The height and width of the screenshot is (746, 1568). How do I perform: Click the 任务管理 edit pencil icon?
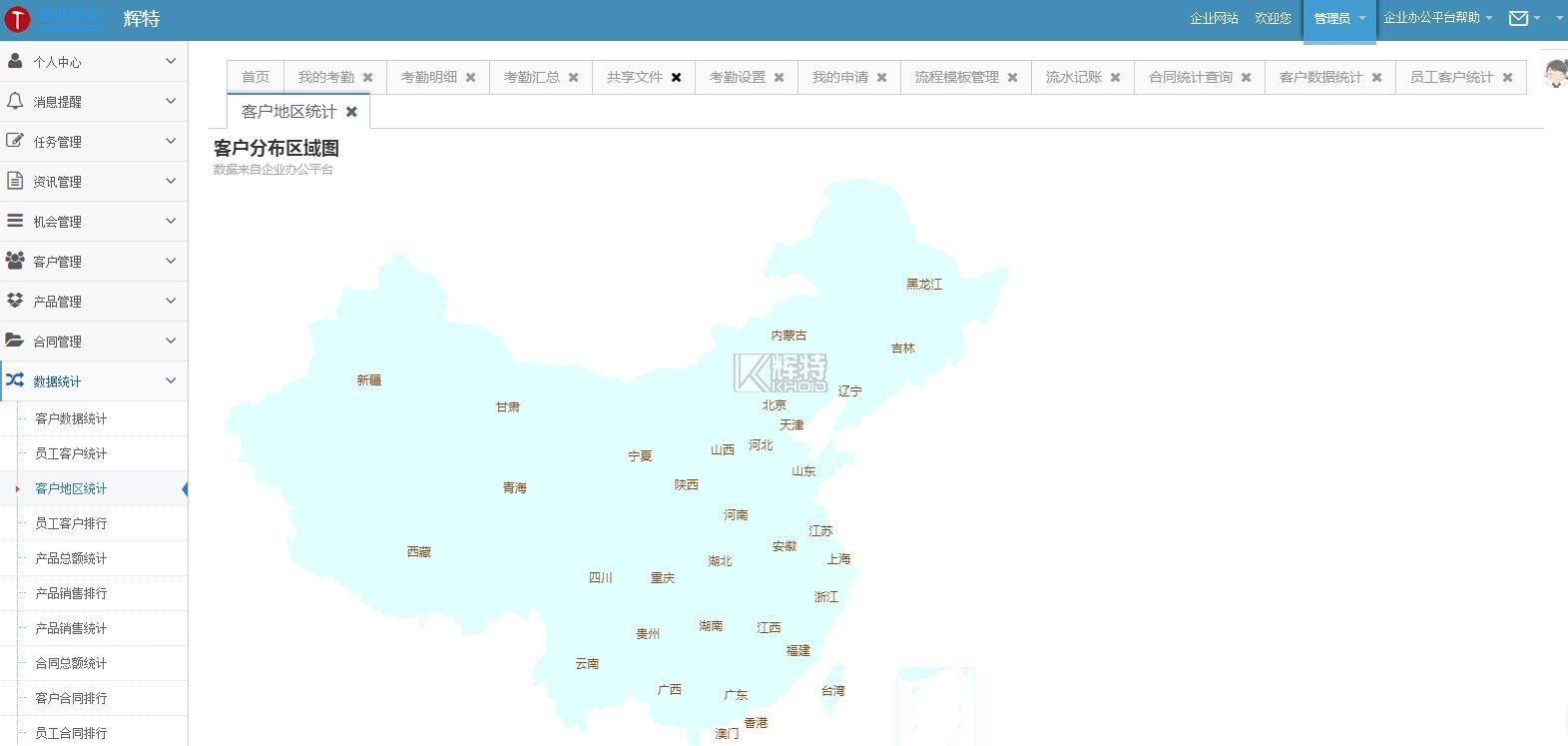tap(15, 141)
